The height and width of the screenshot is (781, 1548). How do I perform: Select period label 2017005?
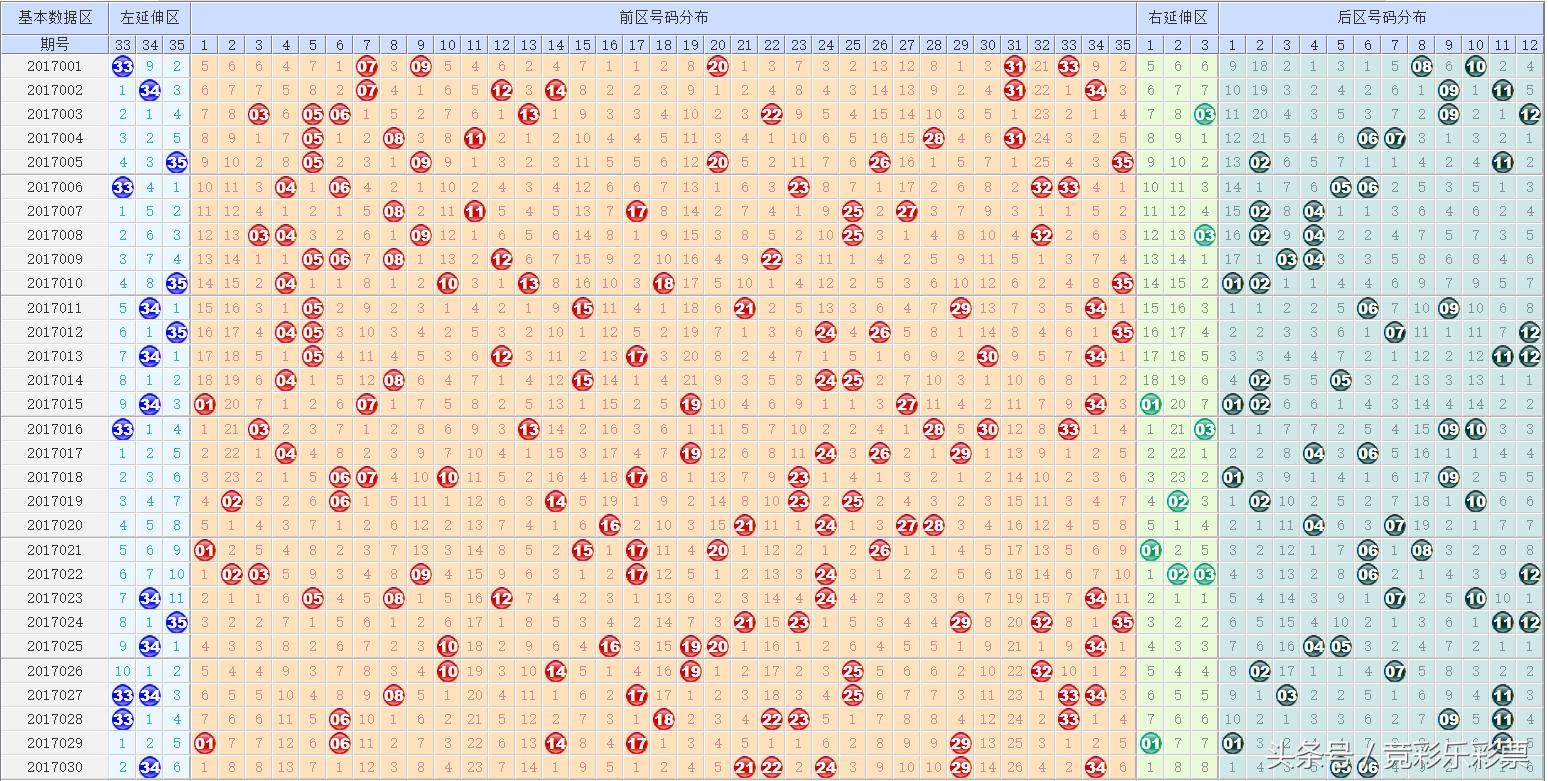tap(55, 162)
